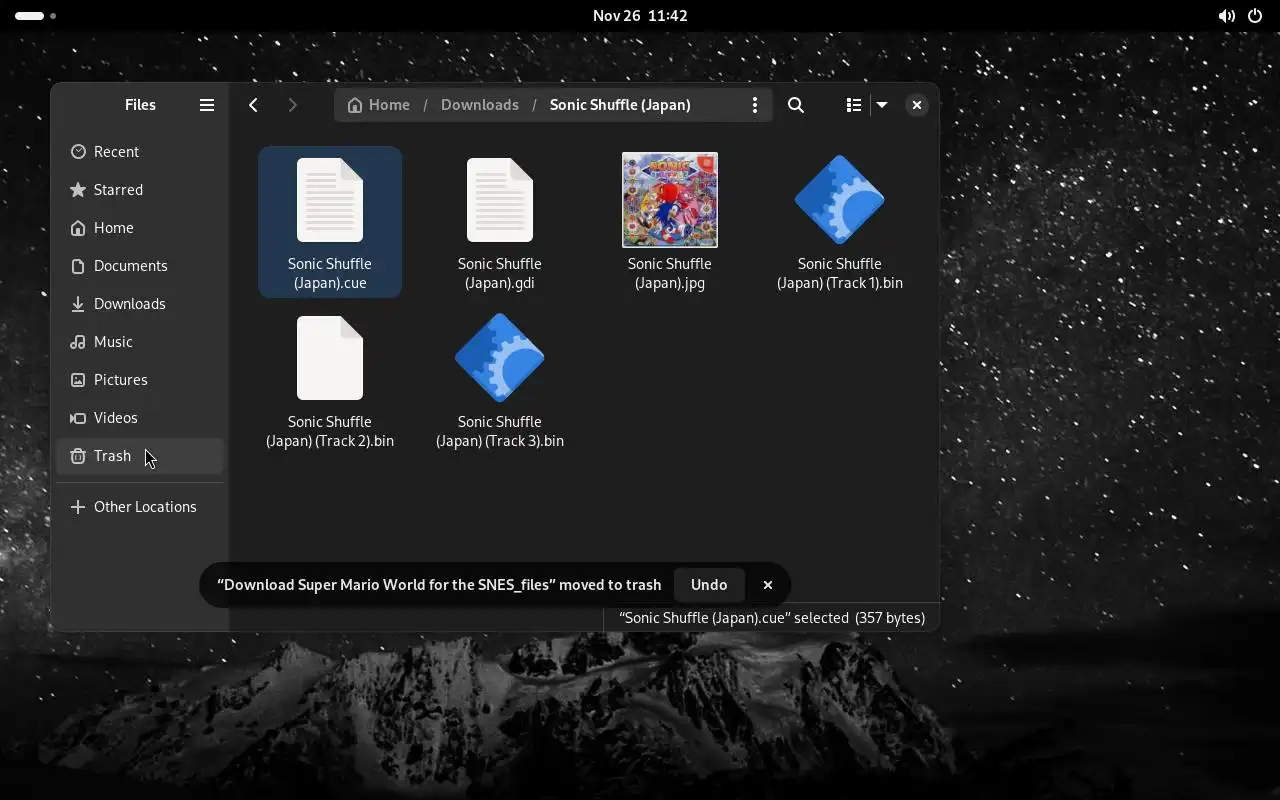Open Recent in the sidebar
The width and height of the screenshot is (1280, 800).
(x=140, y=152)
